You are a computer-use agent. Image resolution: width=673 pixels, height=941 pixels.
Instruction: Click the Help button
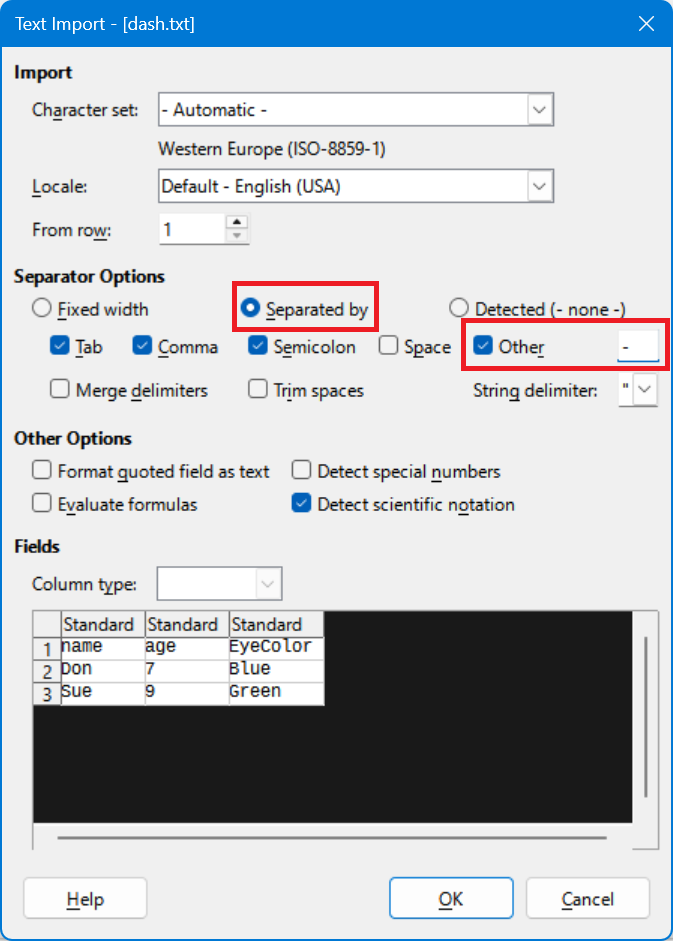[85, 899]
